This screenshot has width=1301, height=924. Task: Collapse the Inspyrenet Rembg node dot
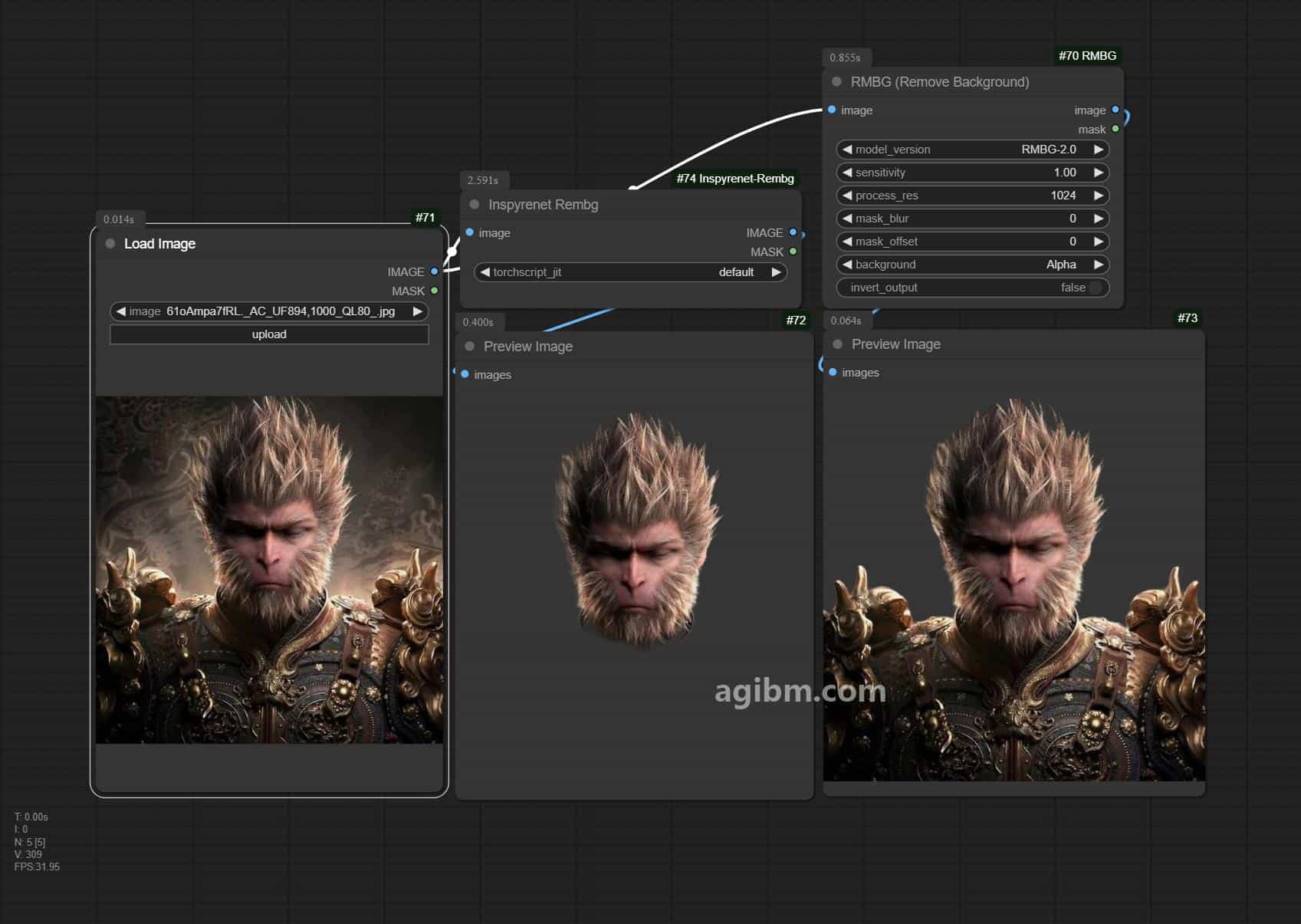tap(475, 205)
